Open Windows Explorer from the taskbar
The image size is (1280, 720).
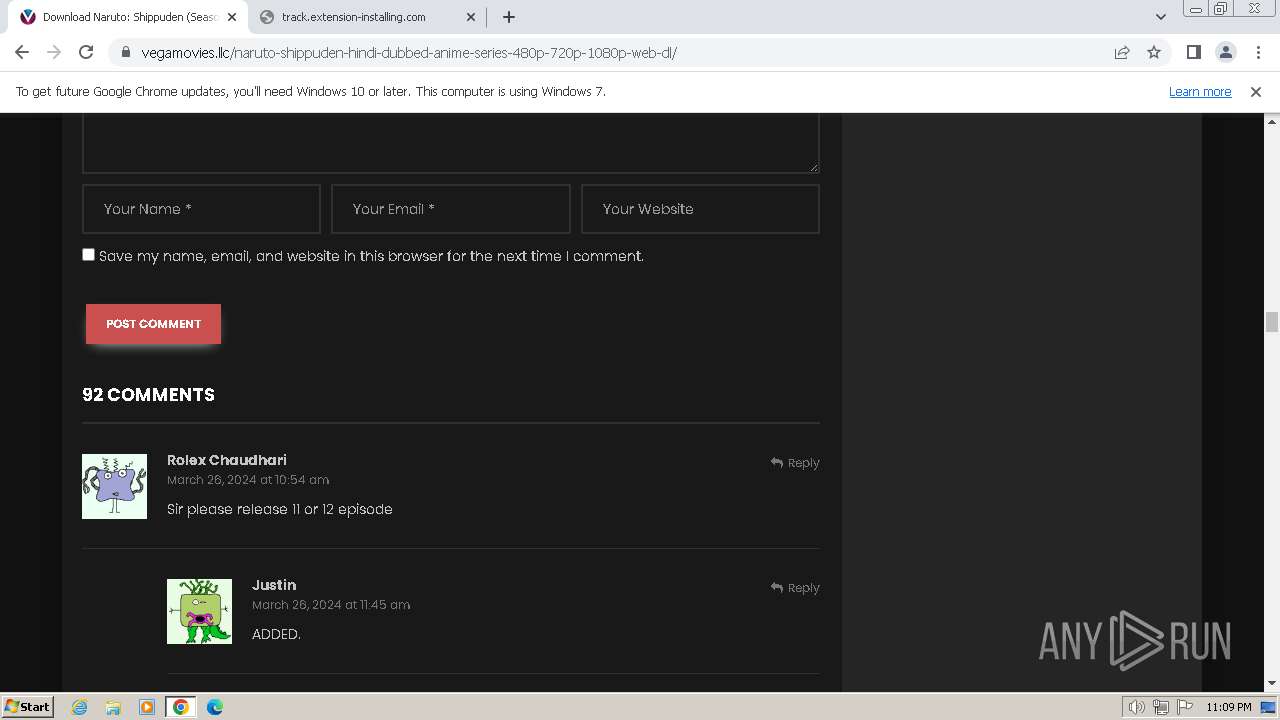pos(113,707)
